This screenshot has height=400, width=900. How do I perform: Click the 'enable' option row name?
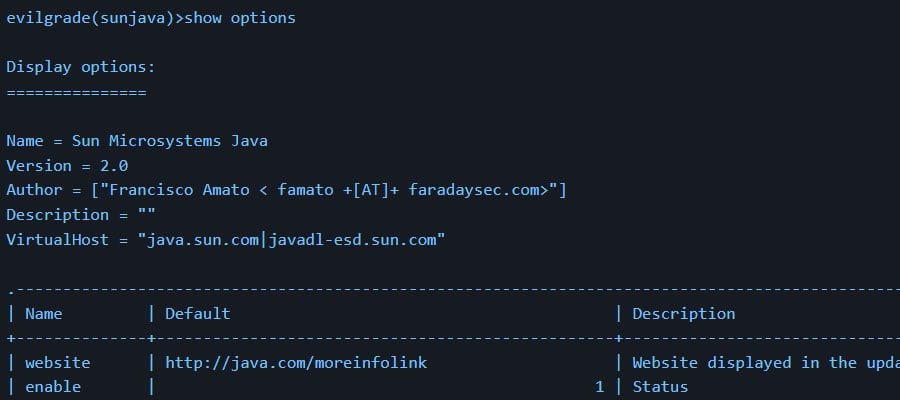(x=53, y=387)
